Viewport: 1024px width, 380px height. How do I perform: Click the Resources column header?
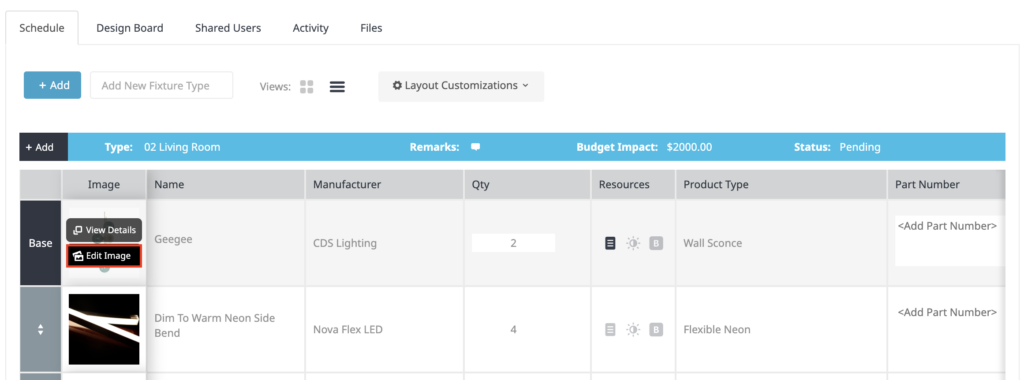(x=633, y=185)
